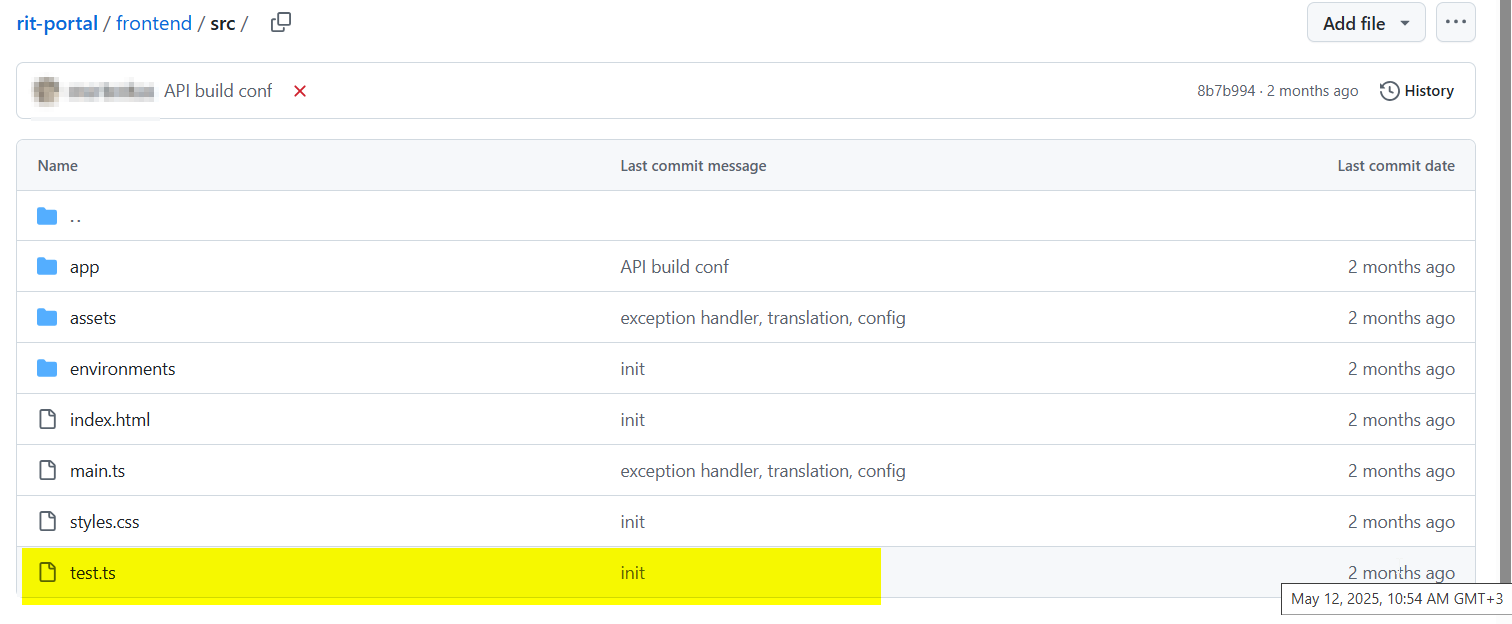1512x624 pixels.
Task: Click the environments folder icon
Action: click(47, 369)
